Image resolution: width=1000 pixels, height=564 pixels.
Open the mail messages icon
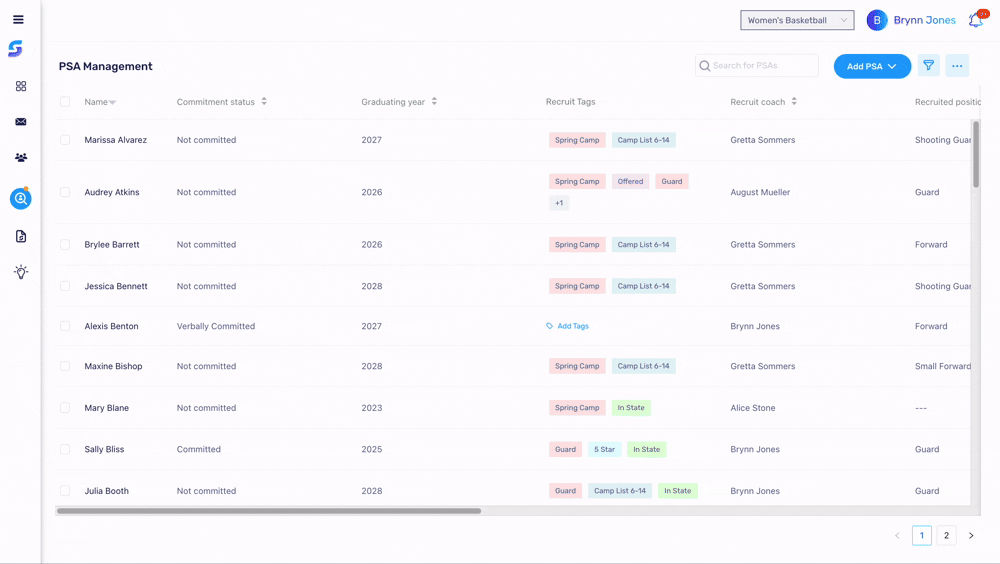[x=21, y=122]
